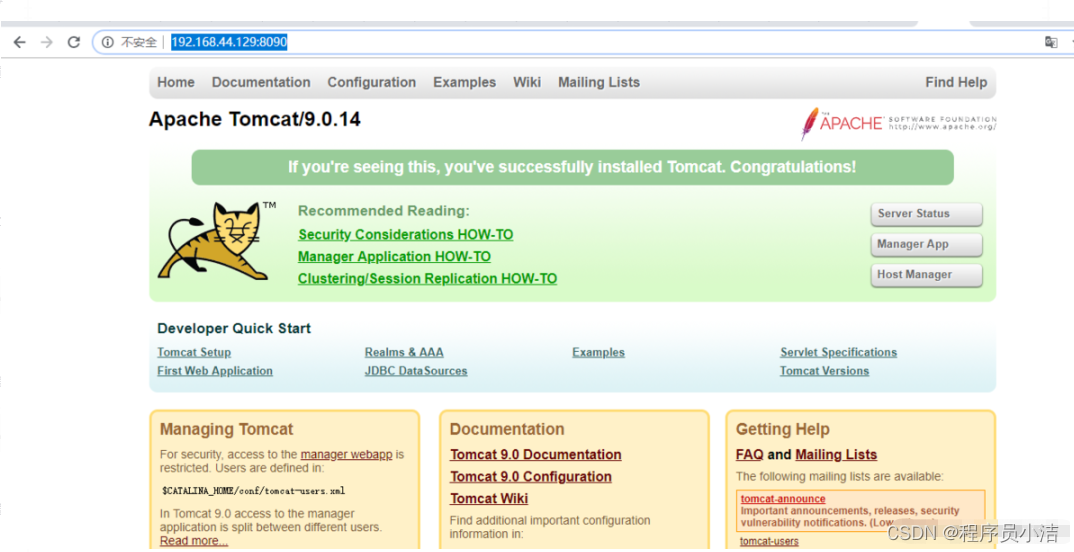
Task: Open Tomcat 9.0 Configuration link
Action: tap(531, 477)
